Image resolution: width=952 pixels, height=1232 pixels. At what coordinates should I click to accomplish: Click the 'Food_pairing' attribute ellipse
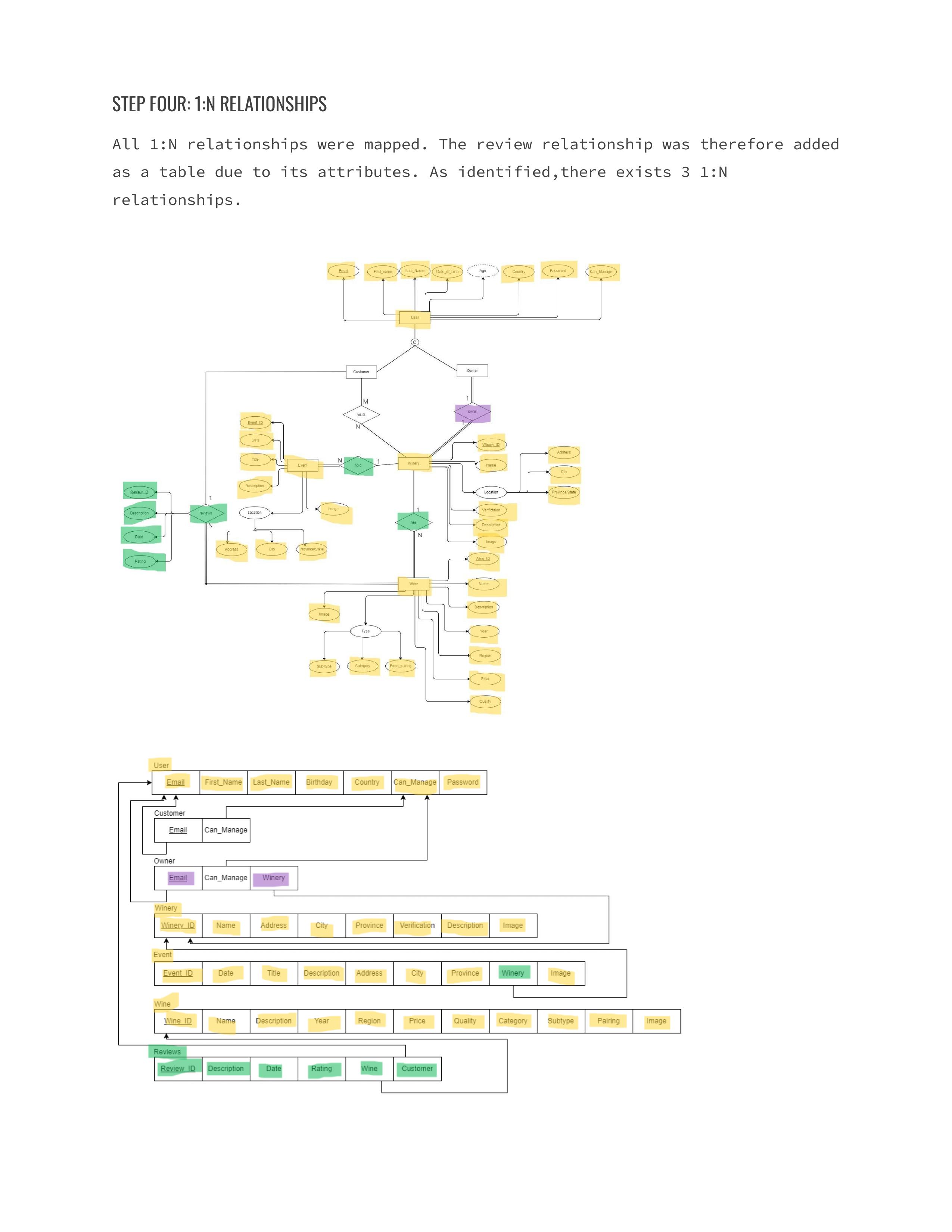click(401, 666)
